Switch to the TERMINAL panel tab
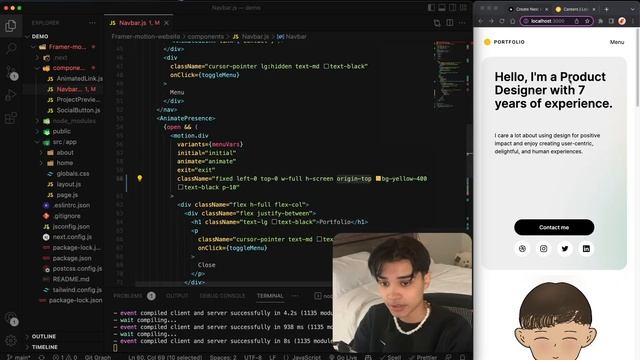 click(270, 296)
